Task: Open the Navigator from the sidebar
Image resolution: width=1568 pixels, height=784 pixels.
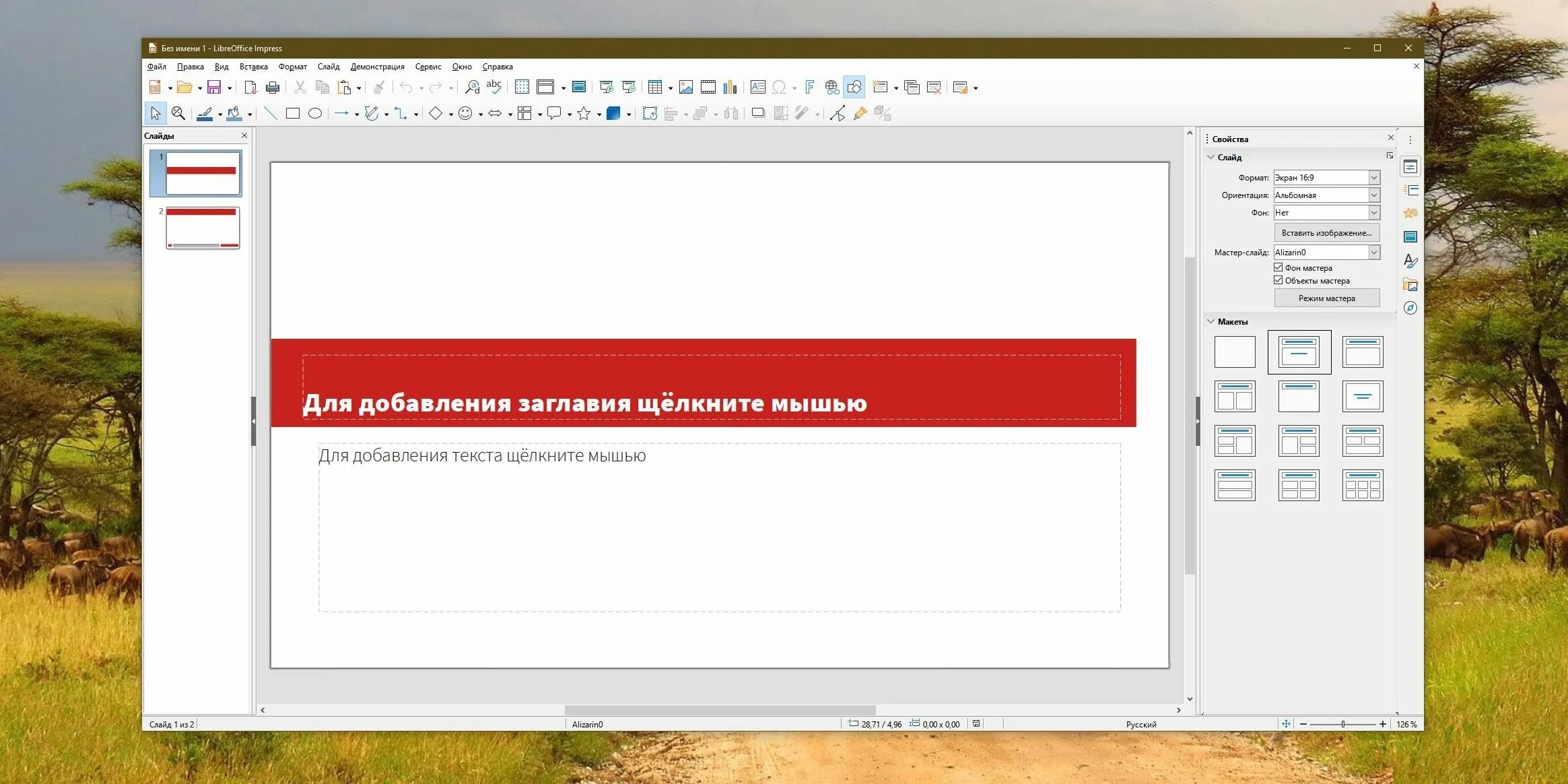Action: point(1410,308)
